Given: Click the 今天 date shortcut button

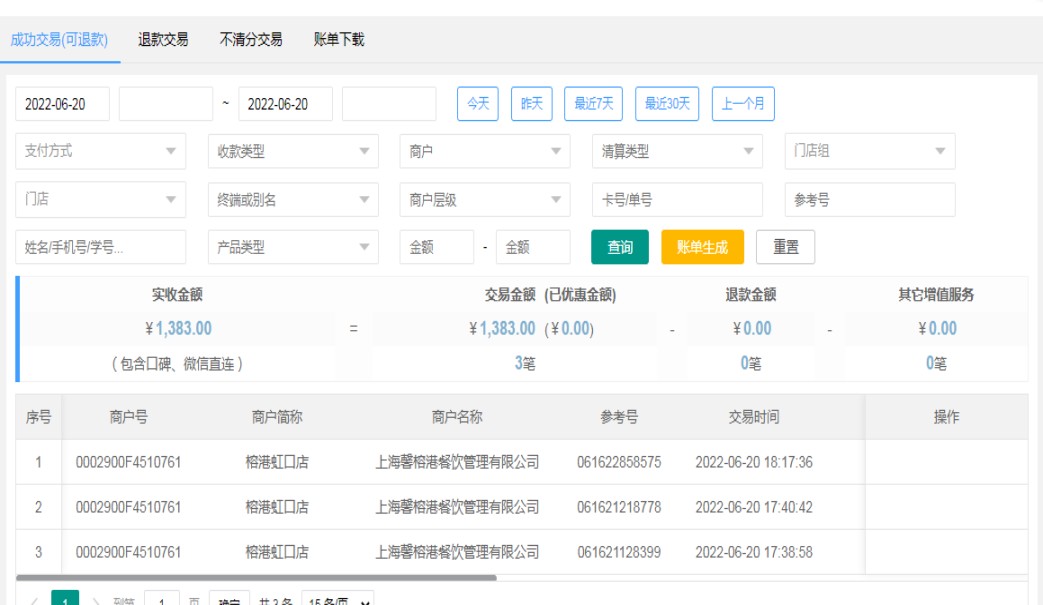Looking at the screenshot, I should click(x=478, y=104).
